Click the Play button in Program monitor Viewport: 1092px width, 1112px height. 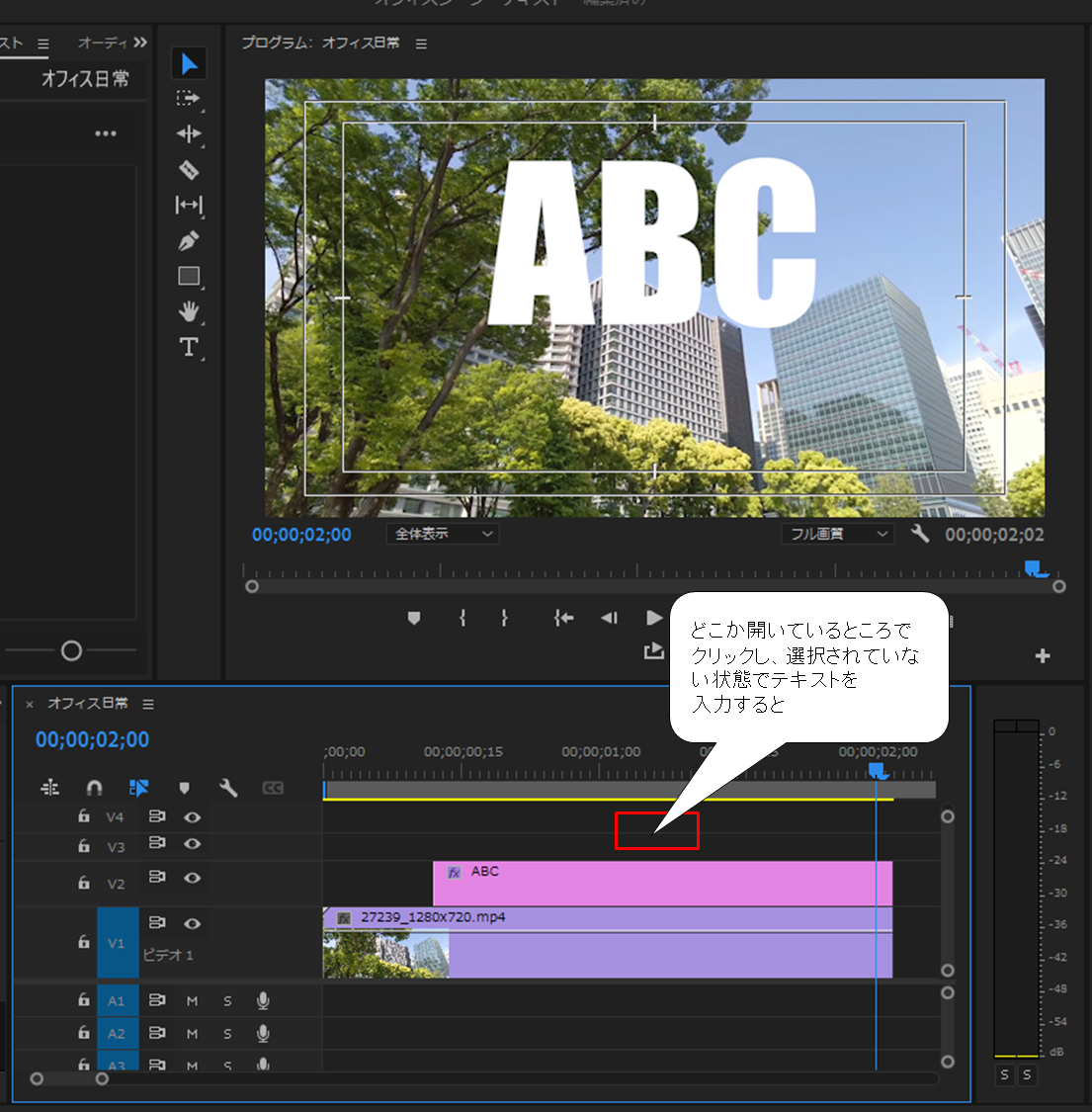(653, 618)
